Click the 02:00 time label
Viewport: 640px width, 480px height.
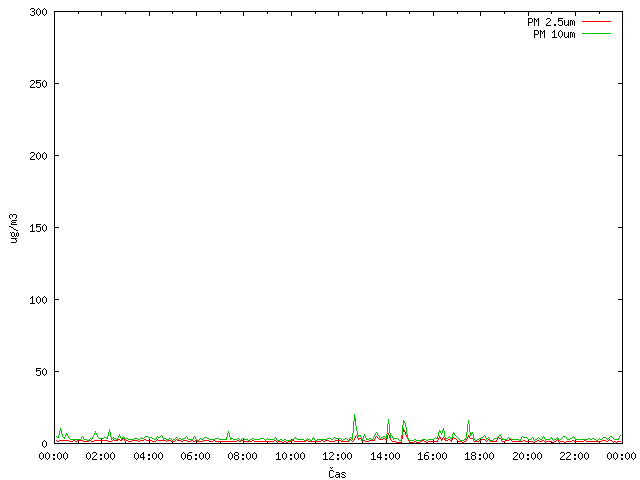[101, 456]
